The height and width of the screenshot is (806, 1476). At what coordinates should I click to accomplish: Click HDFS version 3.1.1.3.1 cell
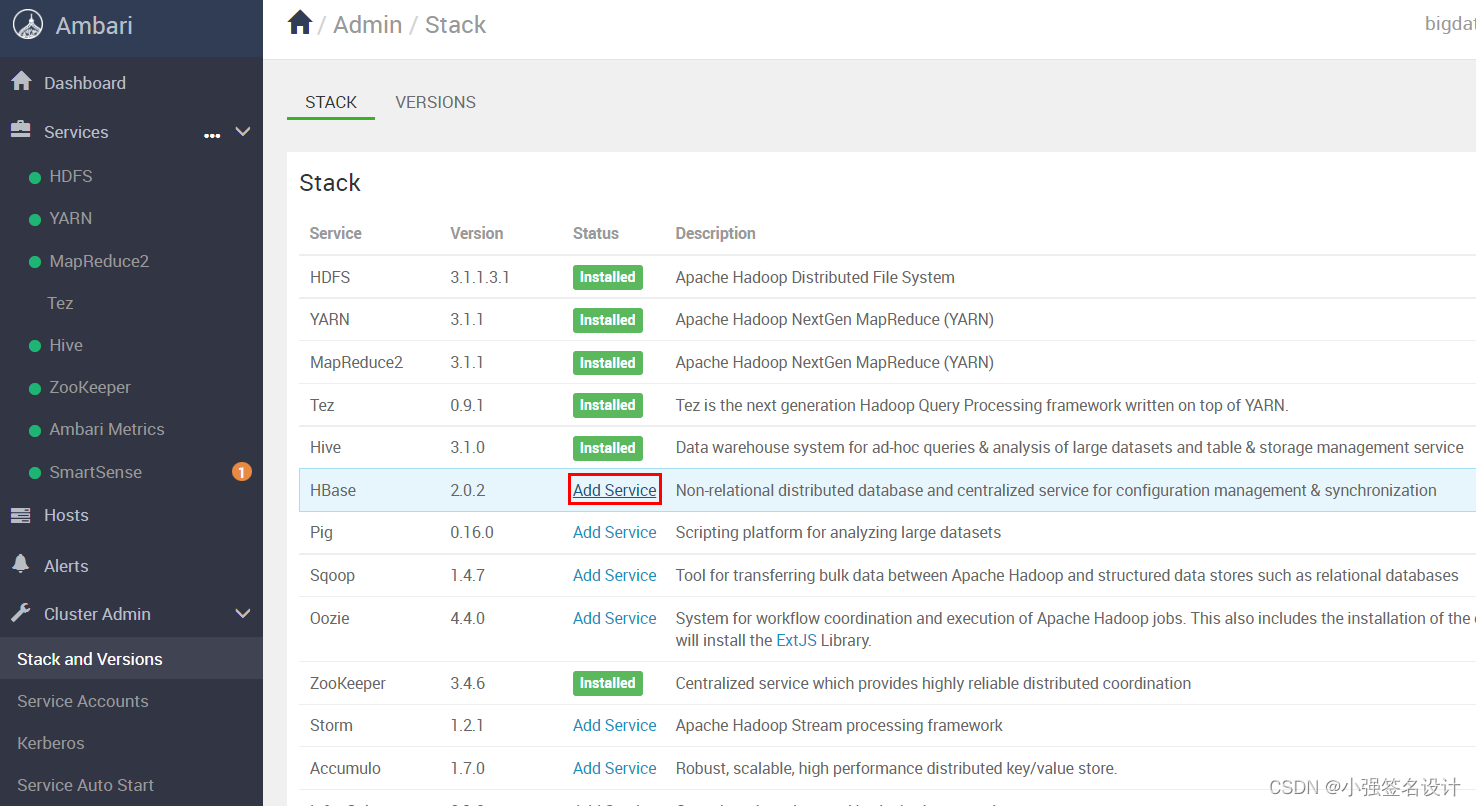click(x=480, y=277)
